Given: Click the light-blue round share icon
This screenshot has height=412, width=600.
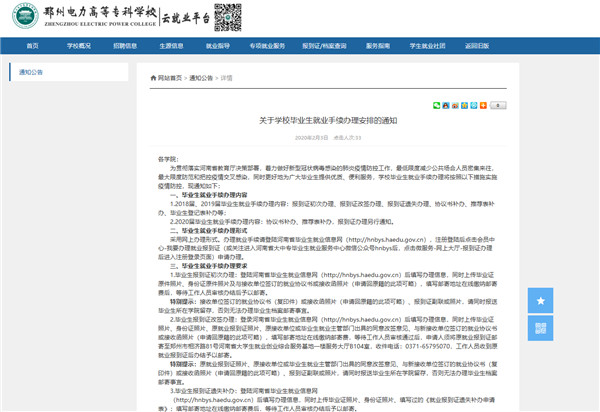Looking at the screenshot, I should click(474, 105).
